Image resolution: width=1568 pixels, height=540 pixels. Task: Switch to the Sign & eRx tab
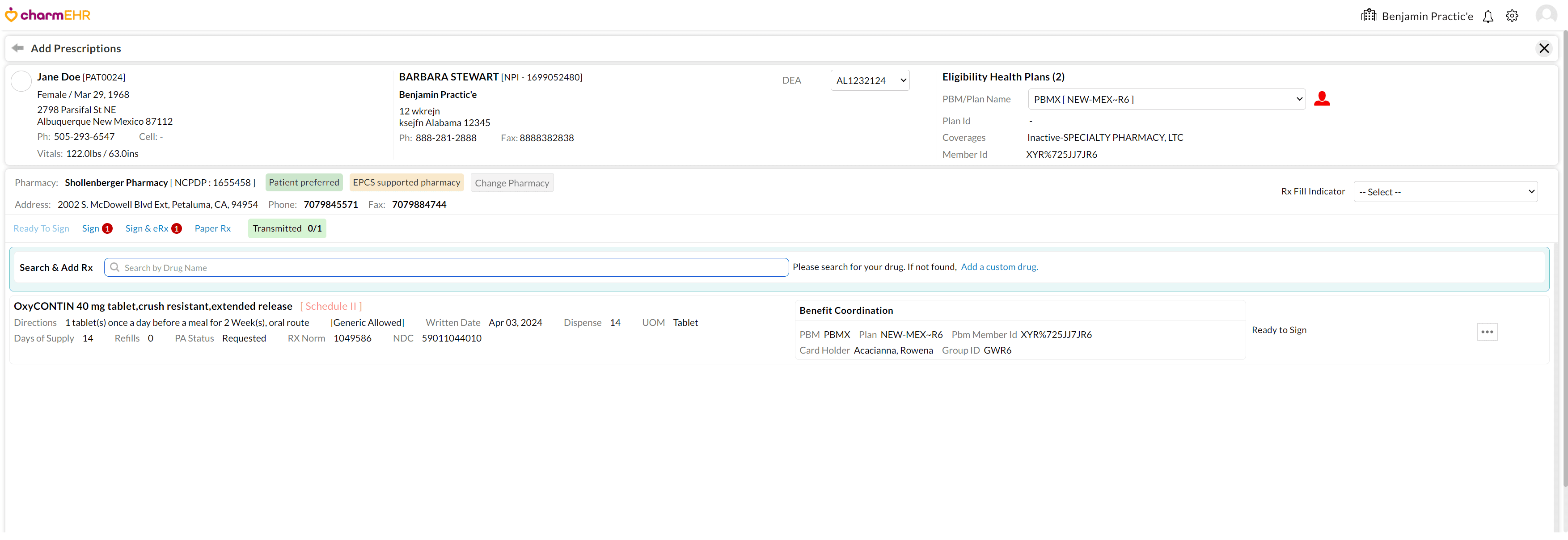pyautogui.click(x=147, y=228)
